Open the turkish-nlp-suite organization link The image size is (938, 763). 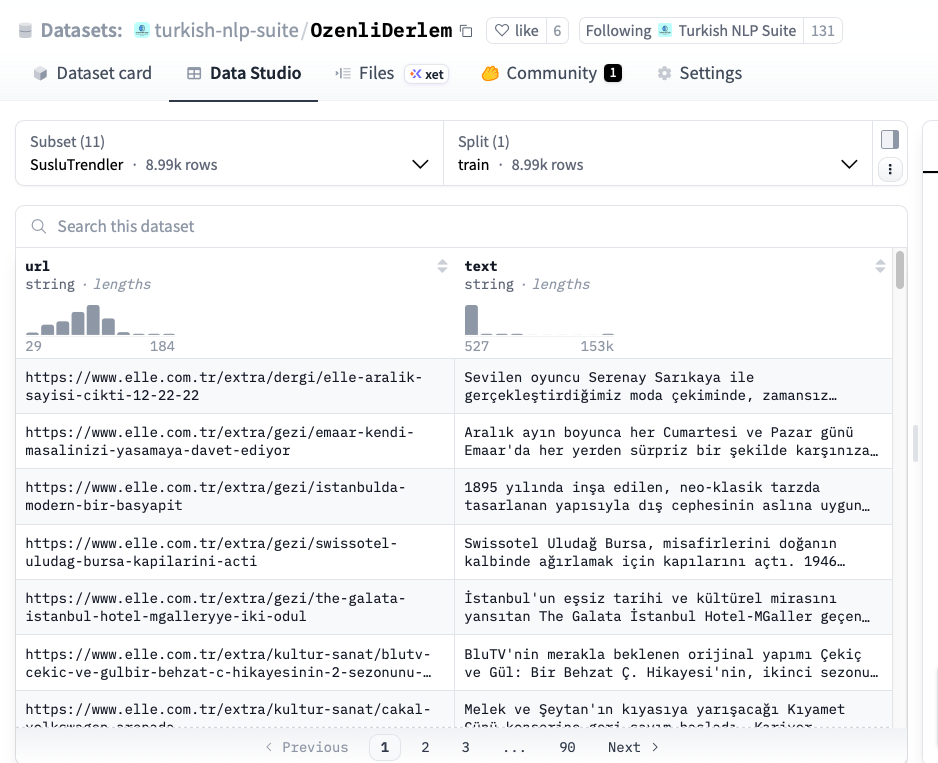click(226, 30)
